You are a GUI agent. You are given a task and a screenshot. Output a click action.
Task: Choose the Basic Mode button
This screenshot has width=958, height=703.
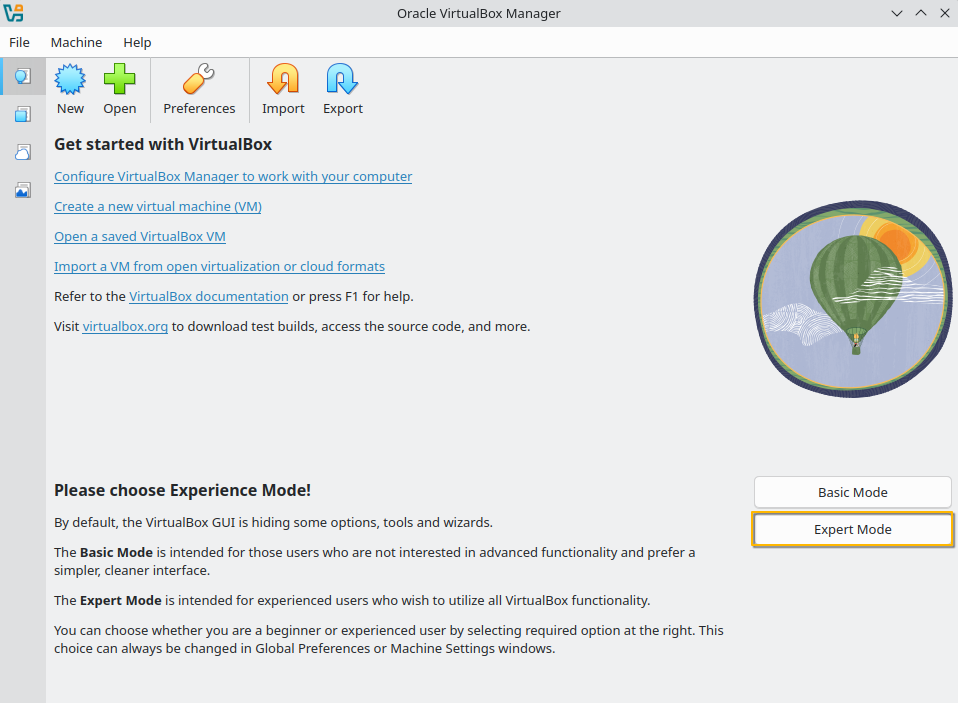click(x=852, y=492)
